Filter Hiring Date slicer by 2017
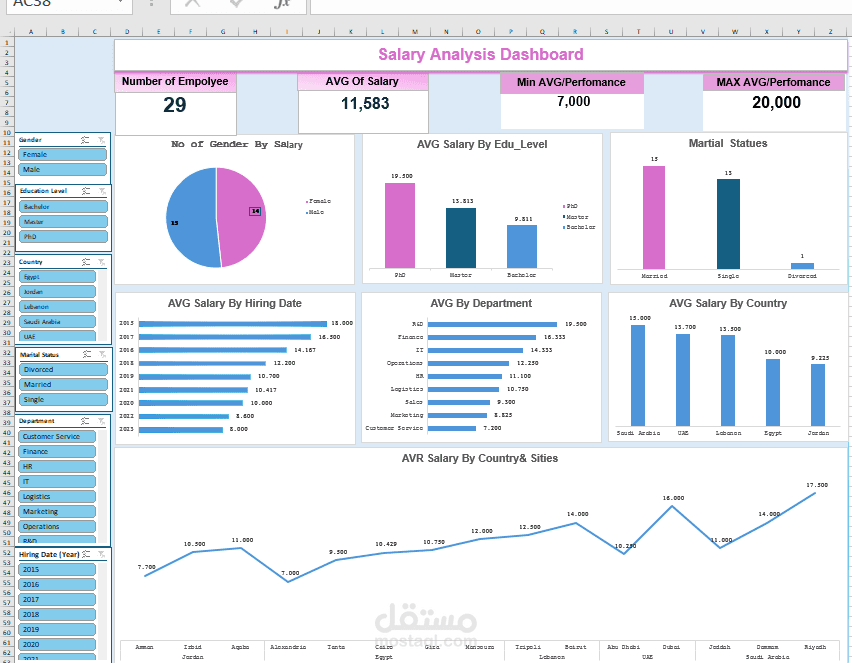 57,599
